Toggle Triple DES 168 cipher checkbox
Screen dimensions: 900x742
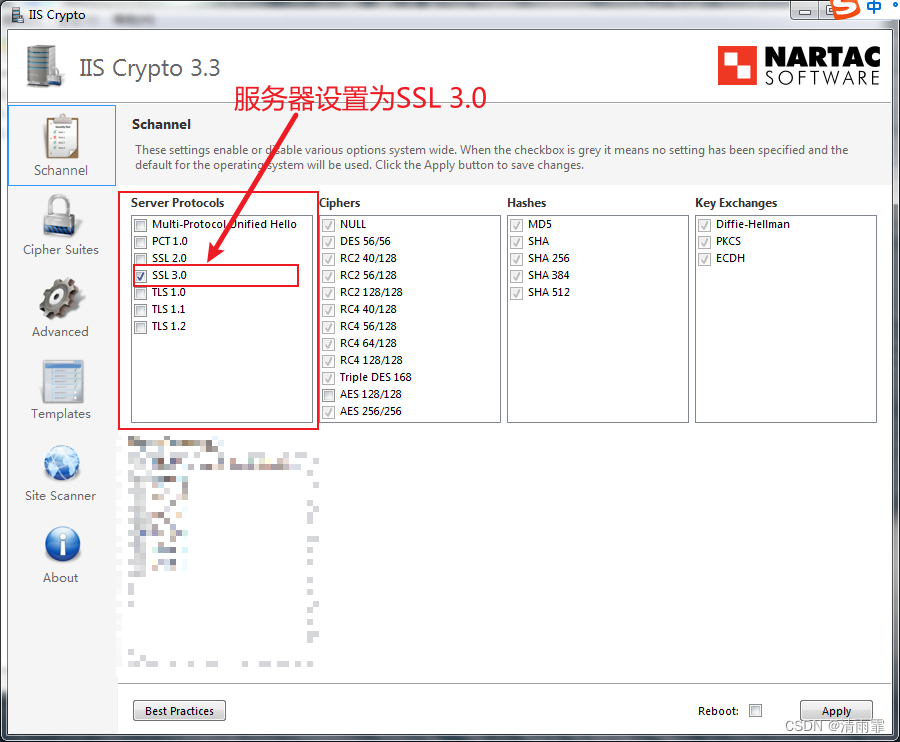328,378
